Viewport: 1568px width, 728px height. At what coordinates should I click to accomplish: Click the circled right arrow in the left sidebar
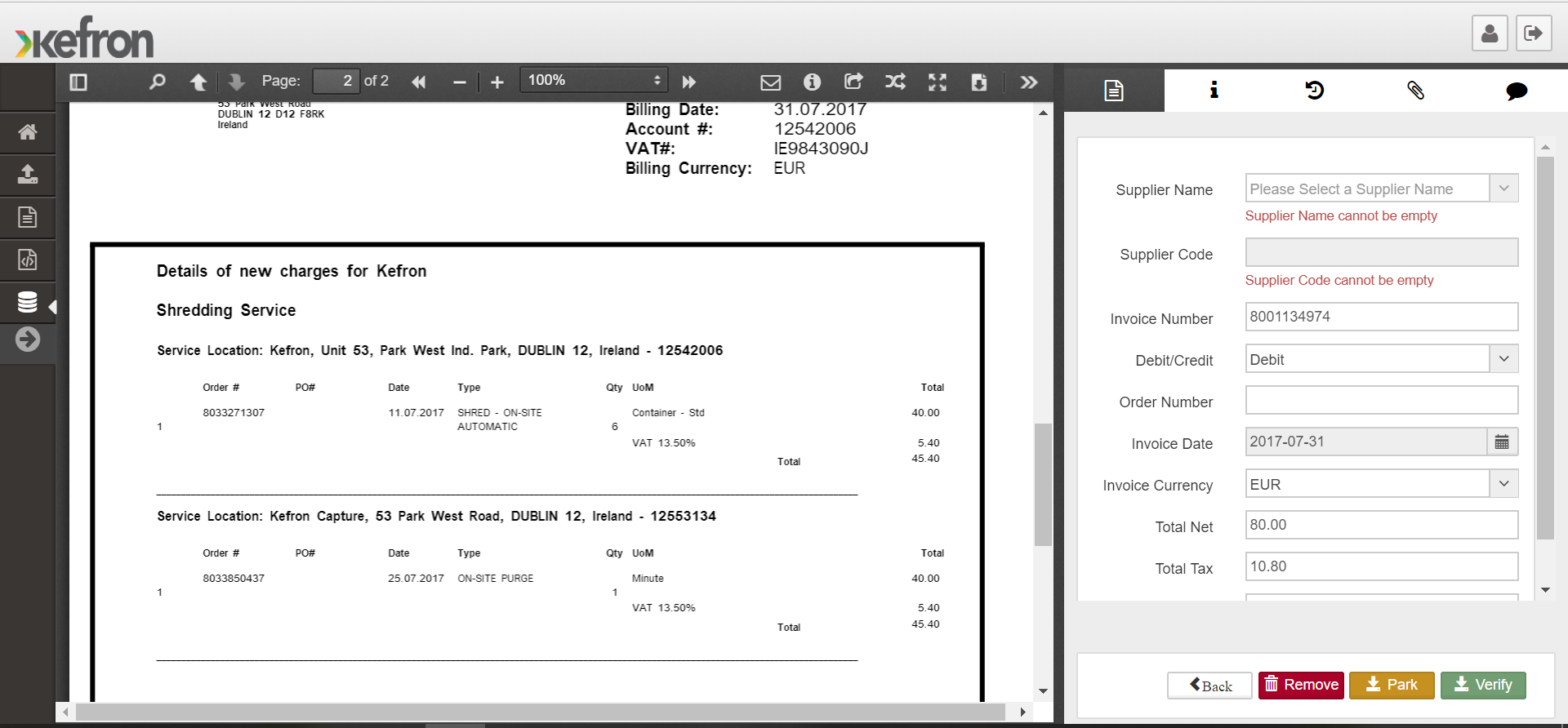(x=28, y=339)
